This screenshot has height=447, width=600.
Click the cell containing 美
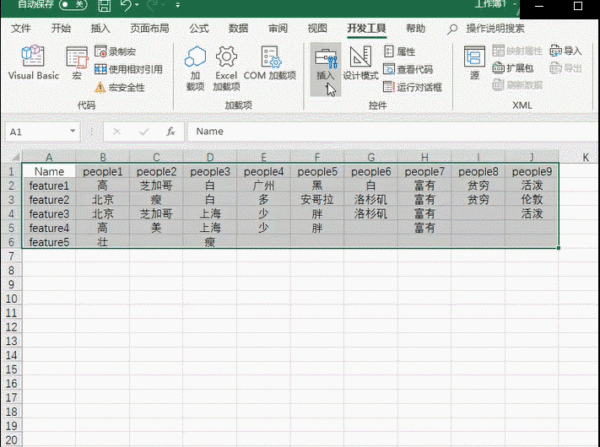coord(156,228)
